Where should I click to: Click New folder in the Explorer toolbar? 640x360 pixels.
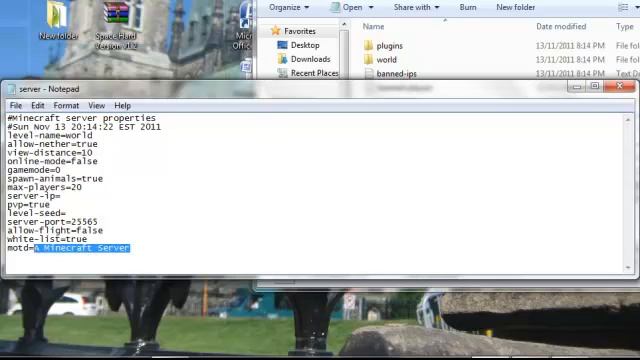[516, 7]
